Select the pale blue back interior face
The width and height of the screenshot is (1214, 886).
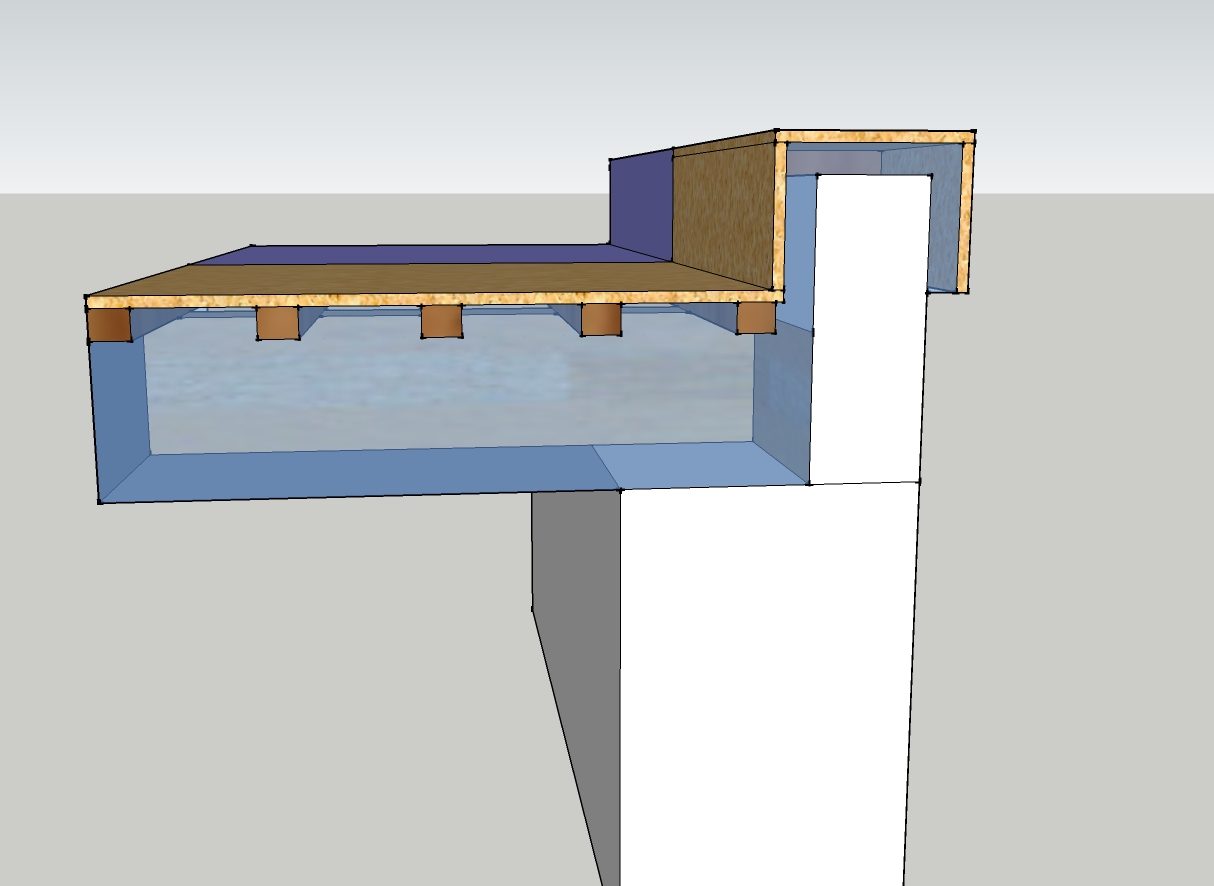pyautogui.click(x=450, y=390)
